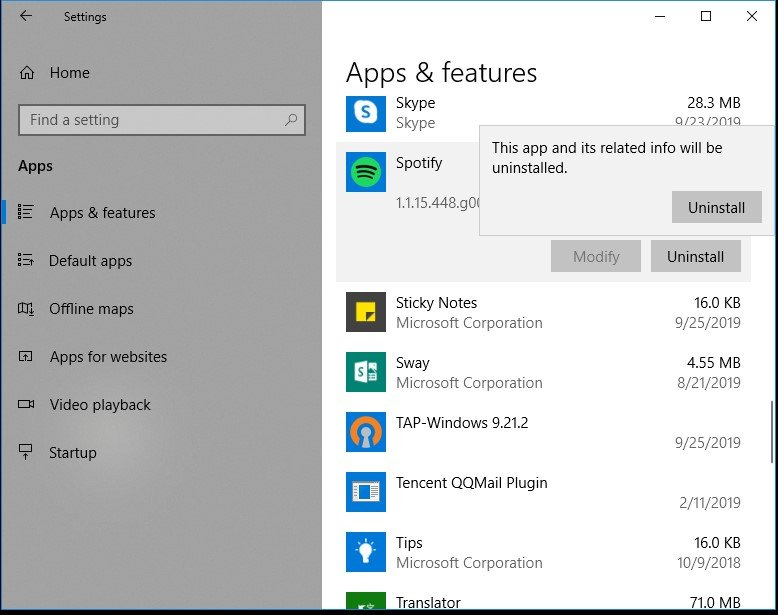Maximize the Settings window
Image resolution: width=778 pixels, height=615 pixels.
[706, 16]
